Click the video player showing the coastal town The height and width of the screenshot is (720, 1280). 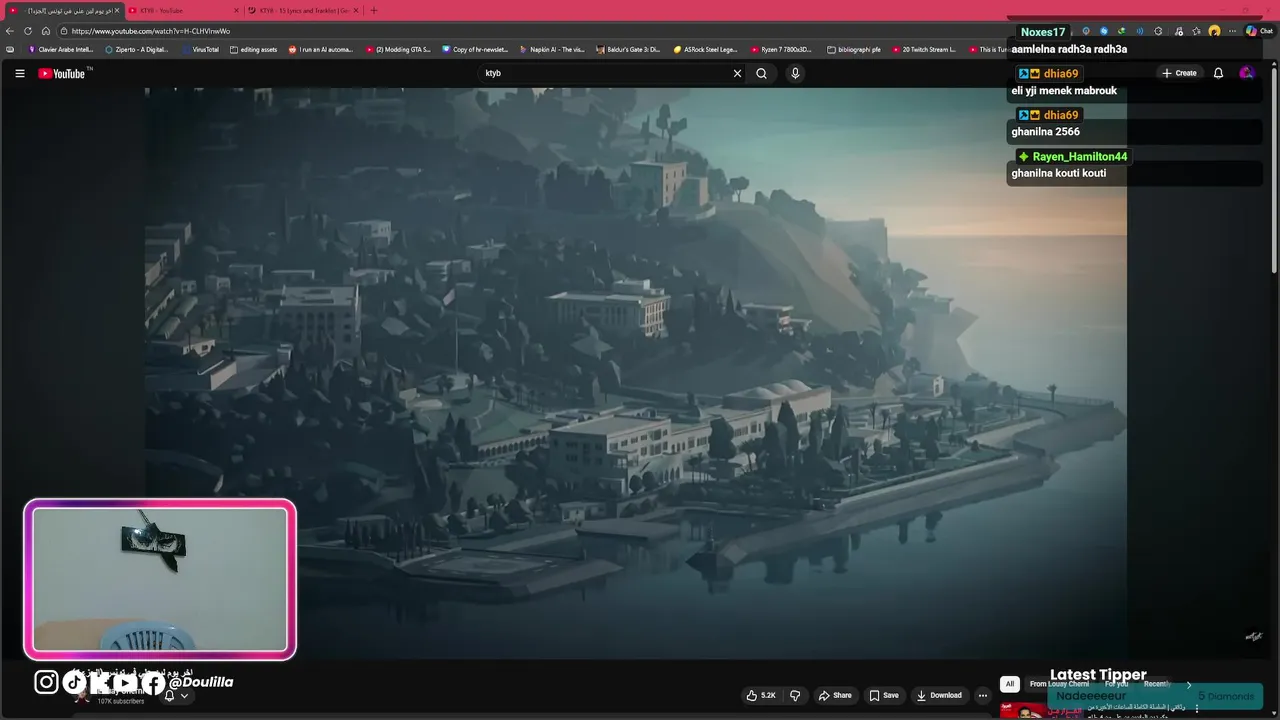coord(636,373)
